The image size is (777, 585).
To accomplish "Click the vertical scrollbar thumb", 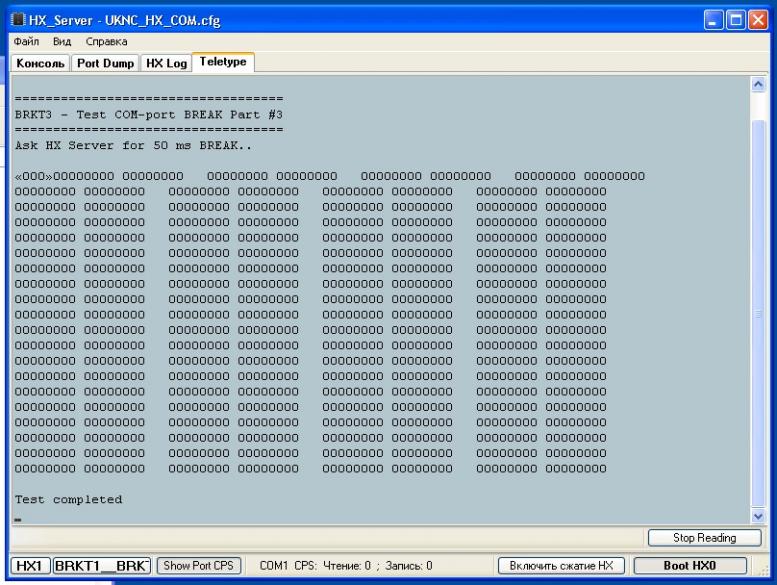I will point(757,310).
